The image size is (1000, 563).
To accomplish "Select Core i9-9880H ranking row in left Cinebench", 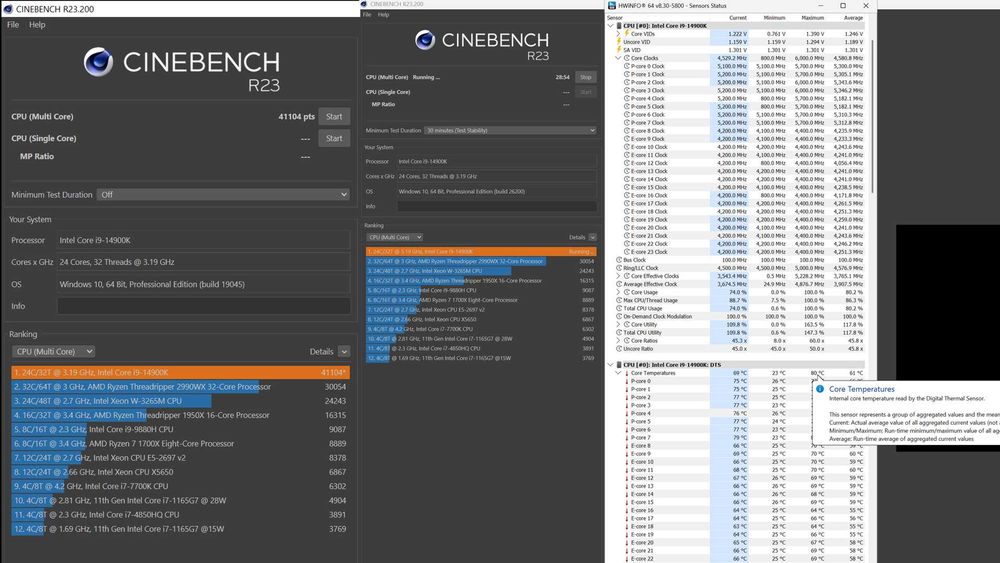I will [180, 429].
